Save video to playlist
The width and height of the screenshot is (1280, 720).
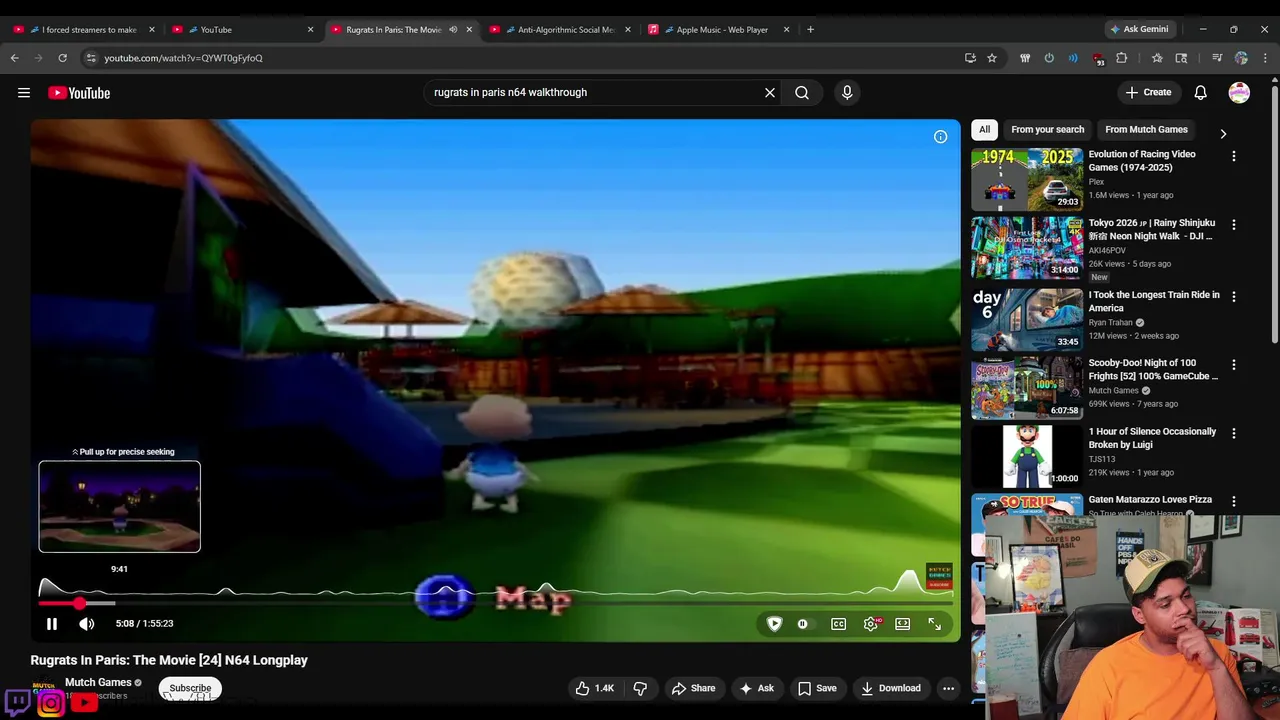click(817, 688)
